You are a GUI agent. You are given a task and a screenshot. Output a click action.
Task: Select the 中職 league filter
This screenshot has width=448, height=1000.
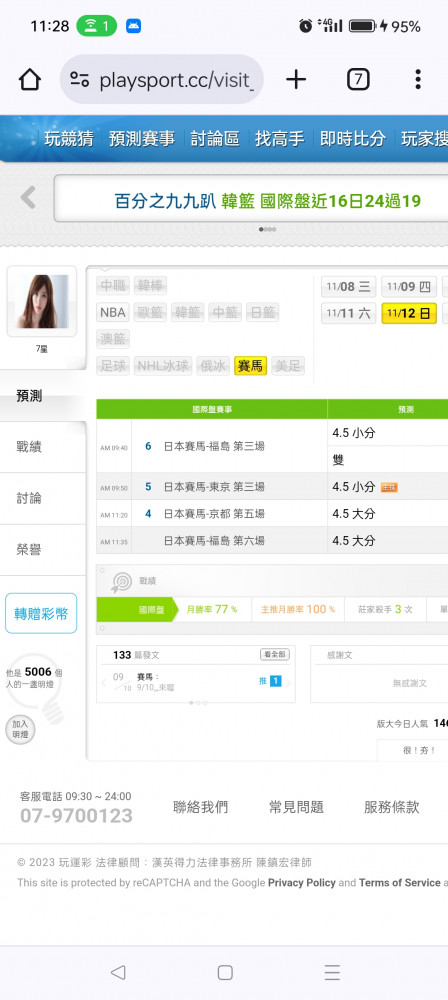113,286
